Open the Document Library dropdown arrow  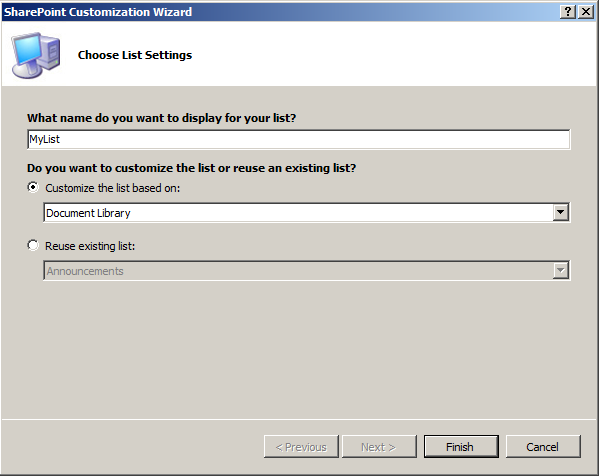560,212
